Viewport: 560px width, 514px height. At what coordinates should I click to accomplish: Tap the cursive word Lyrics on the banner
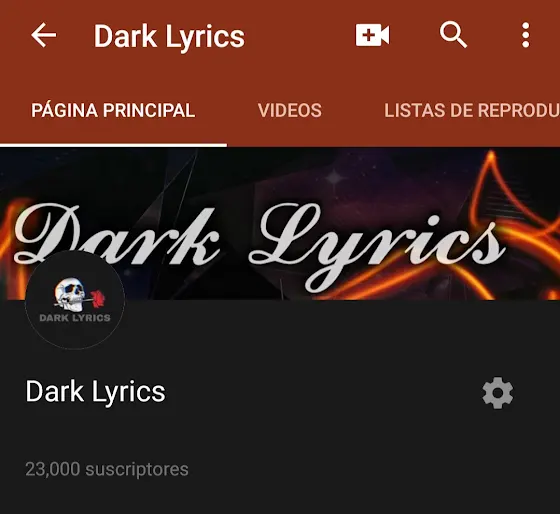pyautogui.click(x=377, y=246)
